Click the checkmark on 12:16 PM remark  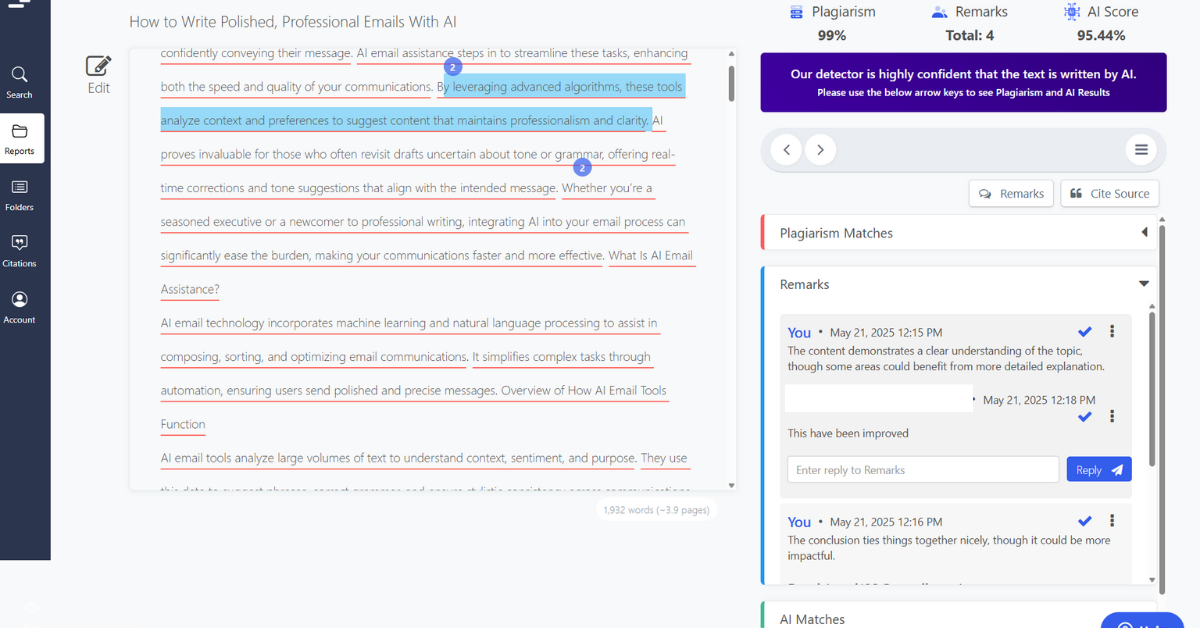click(x=1085, y=521)
